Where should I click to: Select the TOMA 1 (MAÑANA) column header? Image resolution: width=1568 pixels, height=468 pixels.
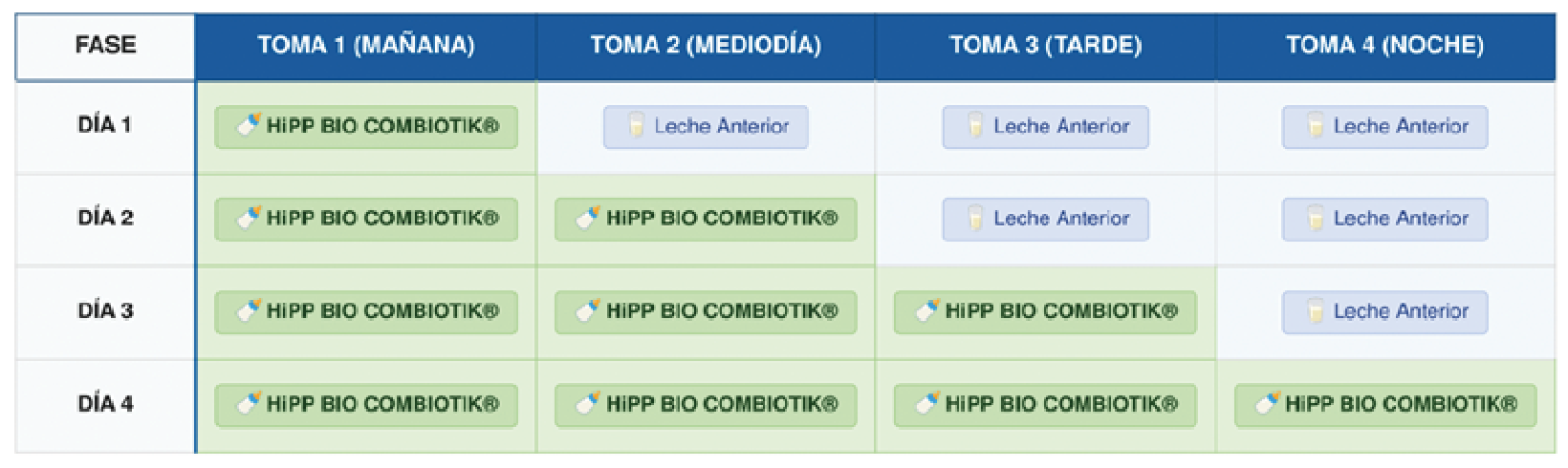pos(366,46)
